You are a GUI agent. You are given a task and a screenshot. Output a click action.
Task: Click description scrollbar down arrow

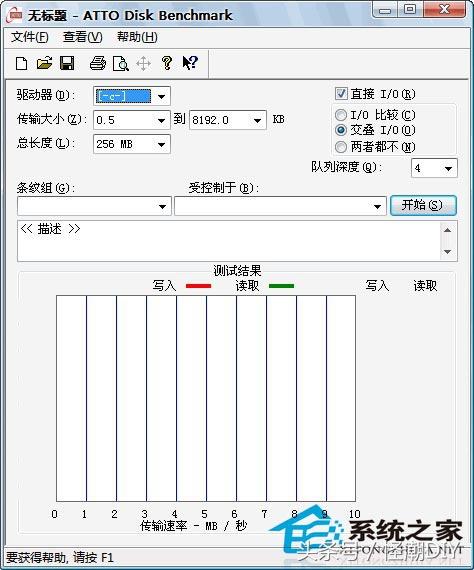tap(447, 252)
